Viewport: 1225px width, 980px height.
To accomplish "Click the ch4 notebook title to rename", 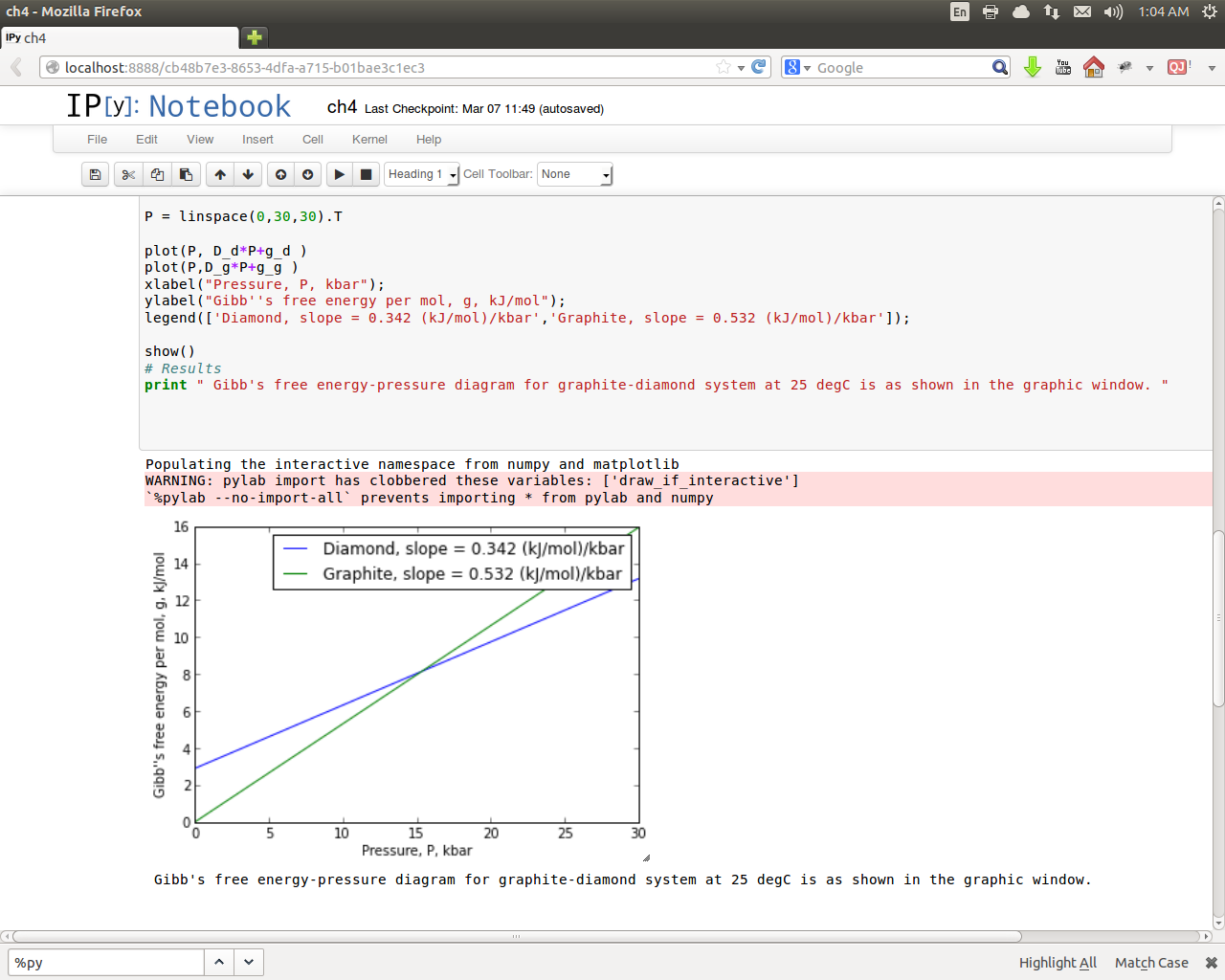I will click(x=342, y=107).
